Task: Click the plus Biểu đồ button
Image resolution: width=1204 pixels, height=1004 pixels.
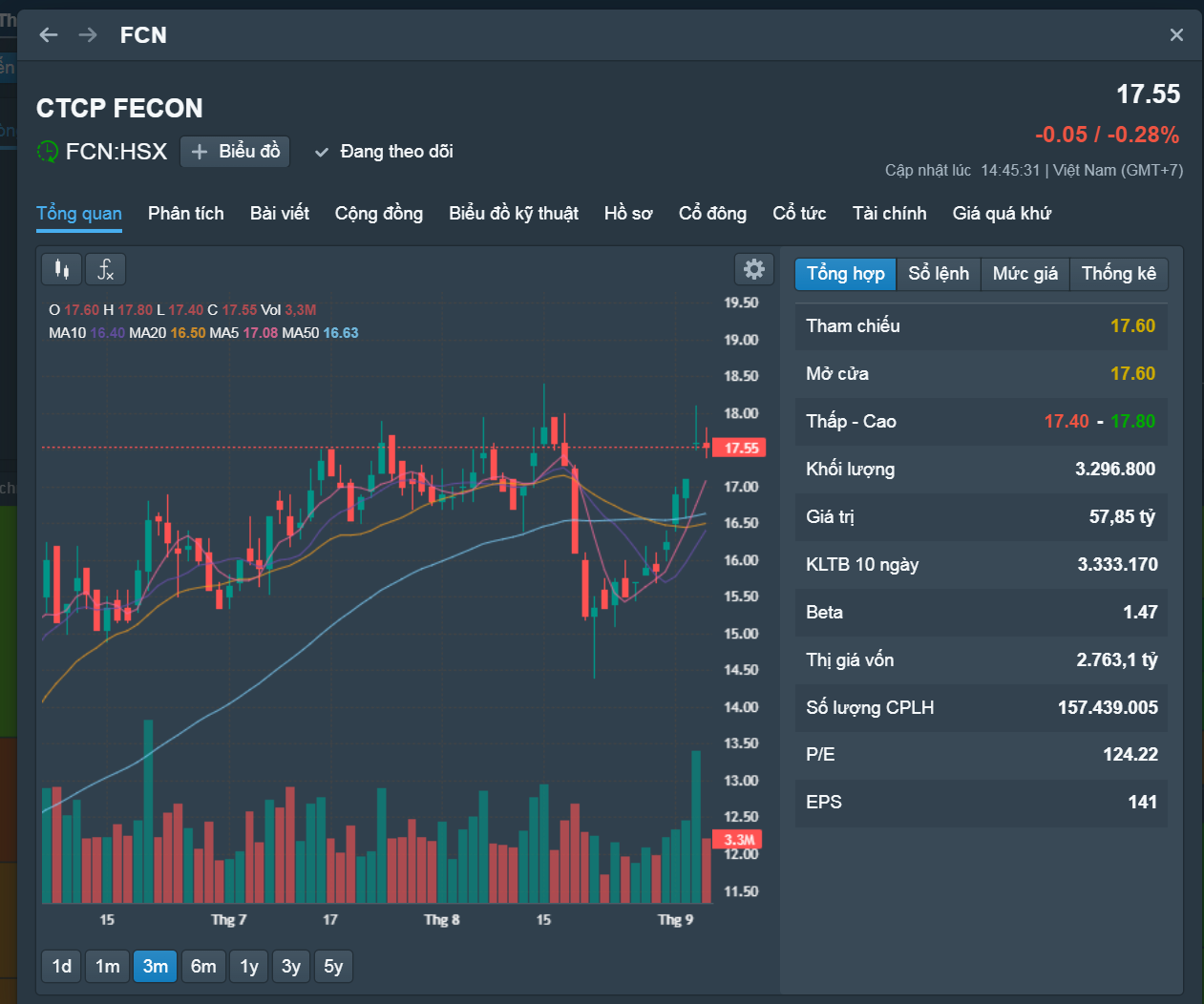Action: tap(235, 152)
